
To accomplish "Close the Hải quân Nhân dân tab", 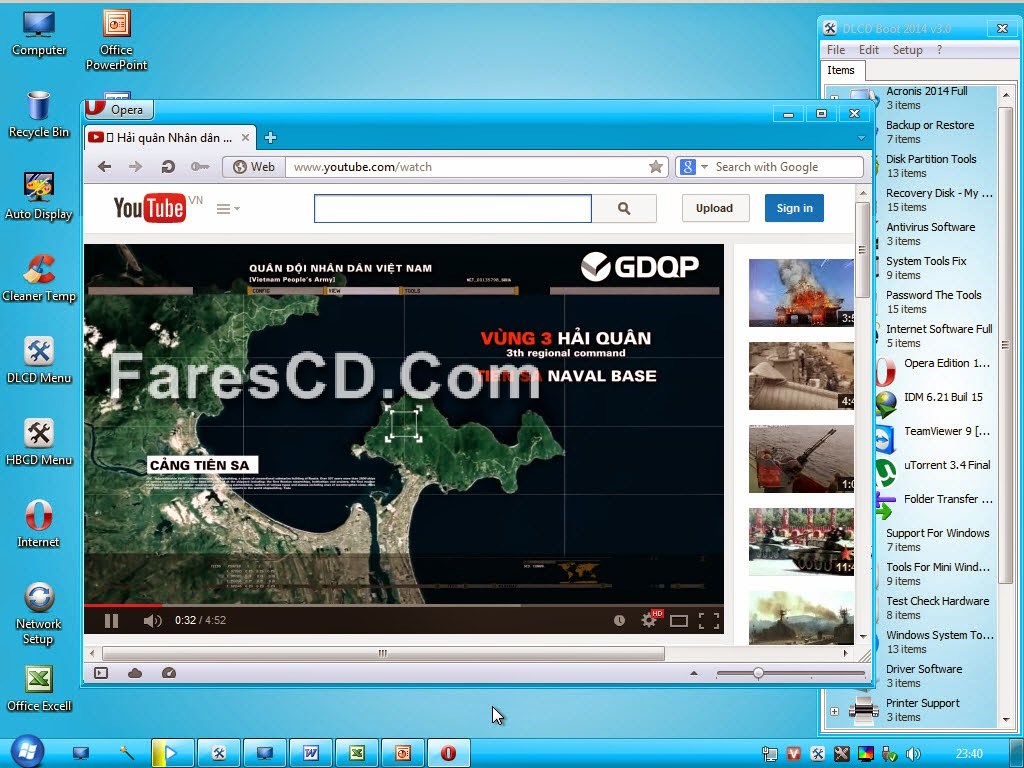I will pos(245,138).
